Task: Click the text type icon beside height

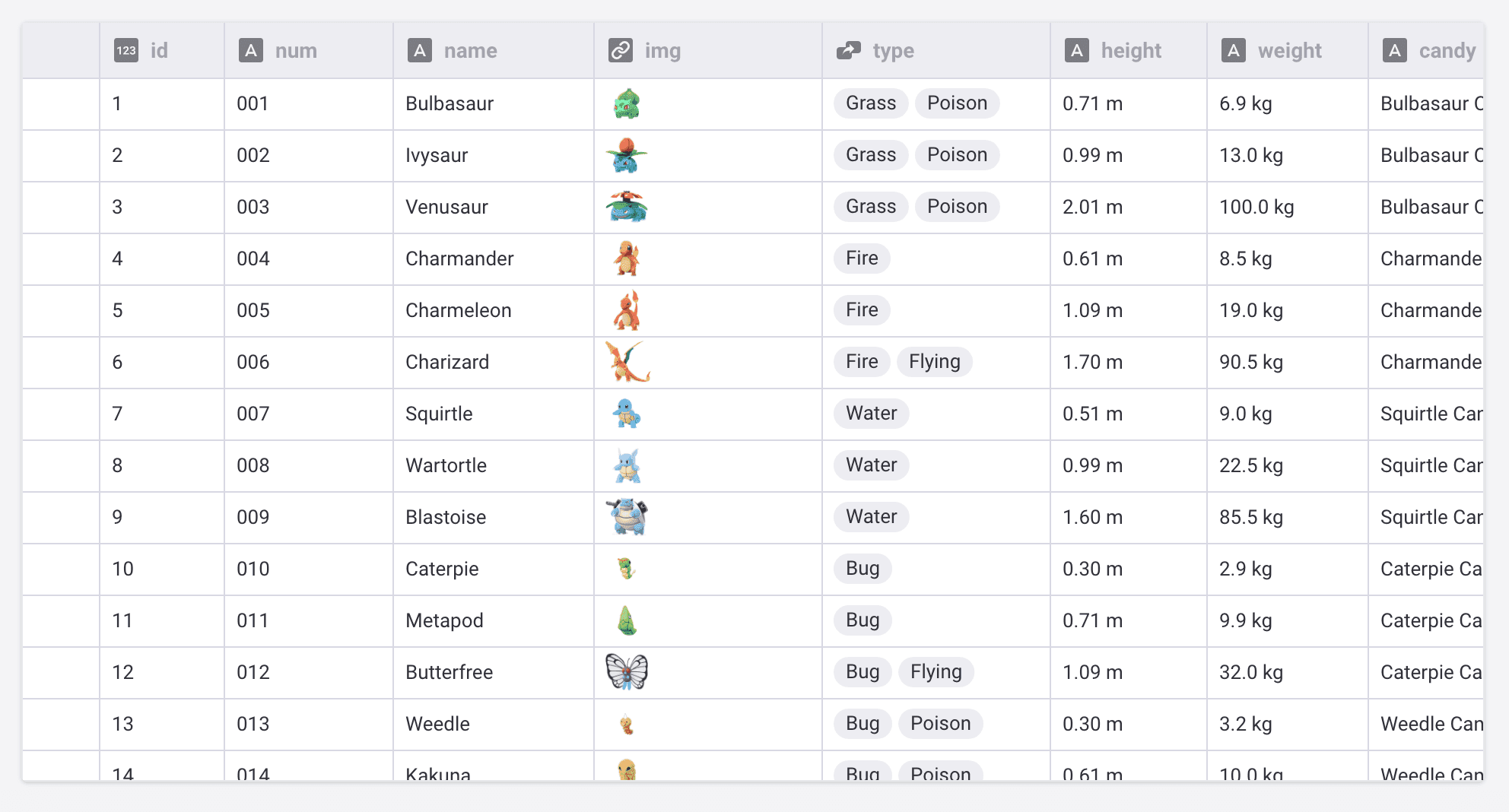Action: [1077, 51]
